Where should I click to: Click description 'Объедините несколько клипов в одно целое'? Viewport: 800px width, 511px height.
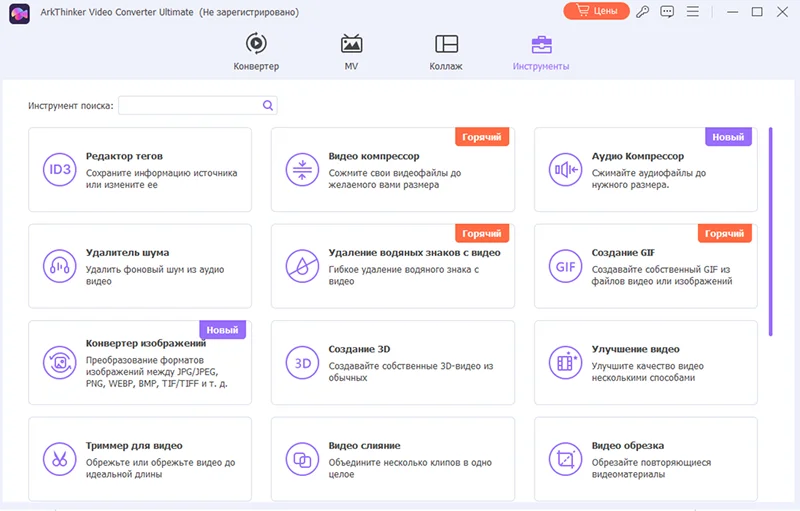click(410, 468)
